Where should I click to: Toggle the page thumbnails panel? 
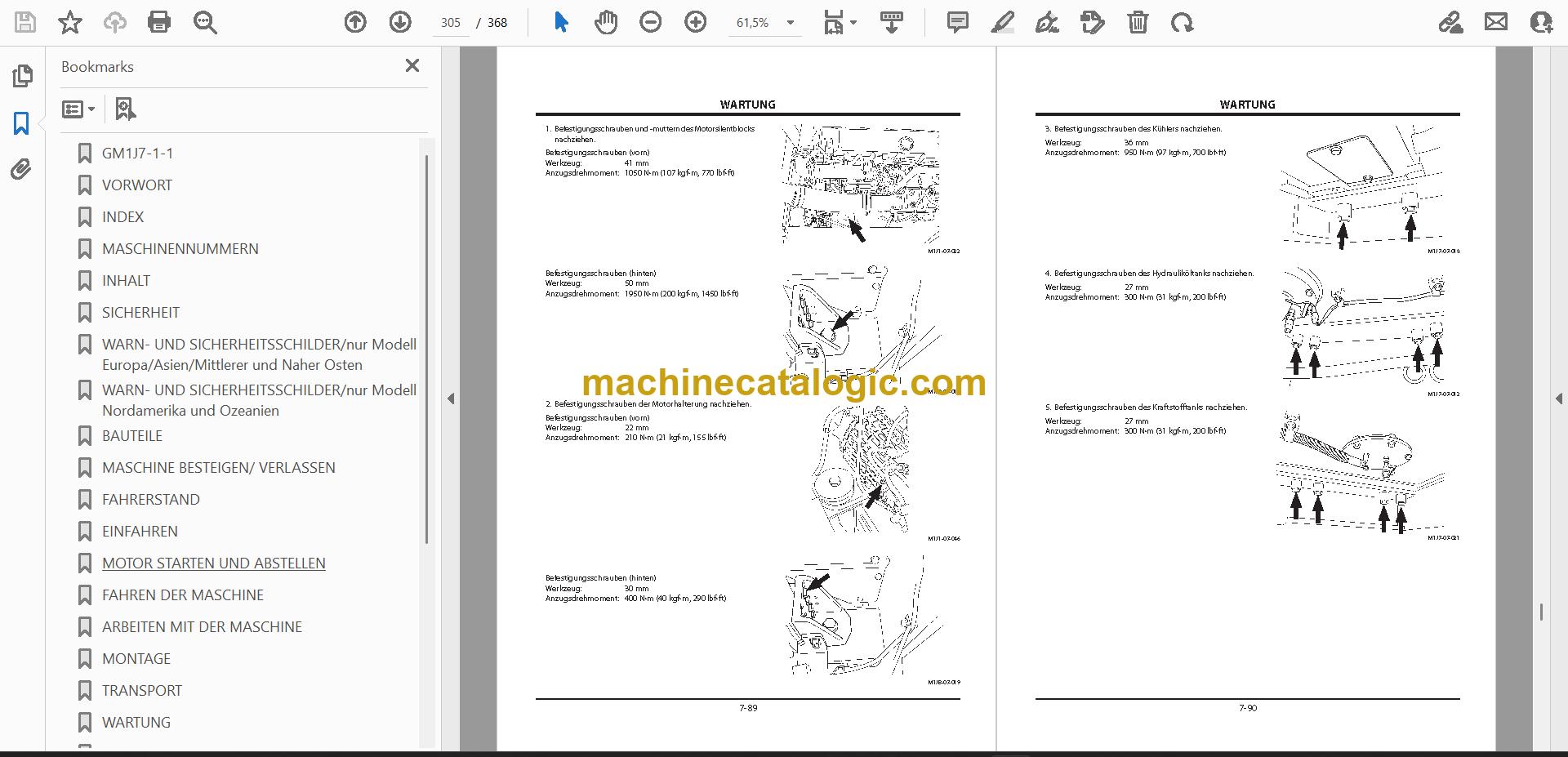(x=22, y=76)
